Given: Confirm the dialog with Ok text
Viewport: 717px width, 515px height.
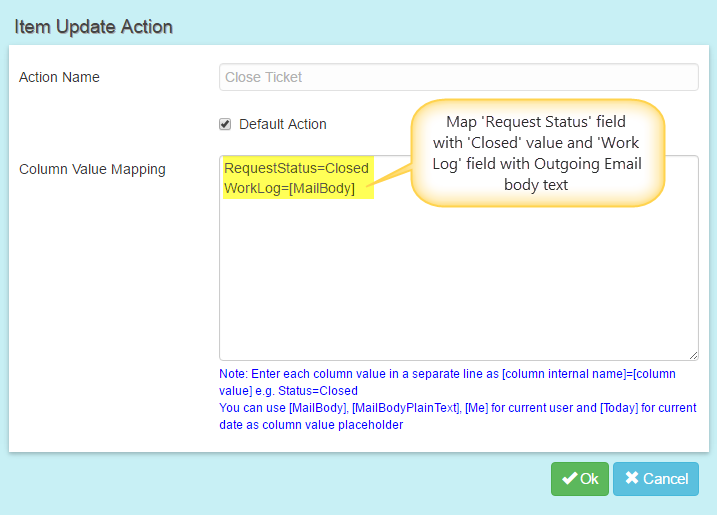Looking at the screenshot, I should (x=589, y=478).
